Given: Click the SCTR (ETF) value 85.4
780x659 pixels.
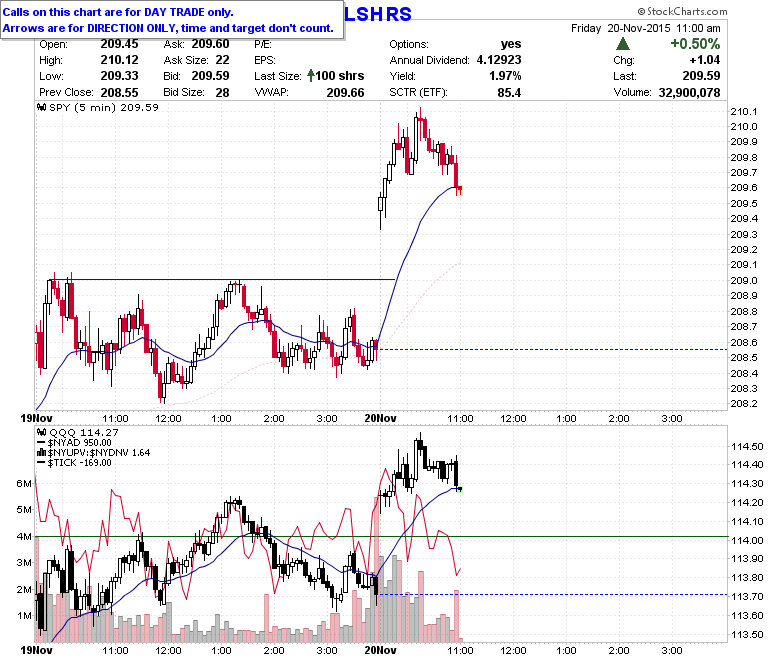Looking at the screenshot, I should click(x=509, y=93).
